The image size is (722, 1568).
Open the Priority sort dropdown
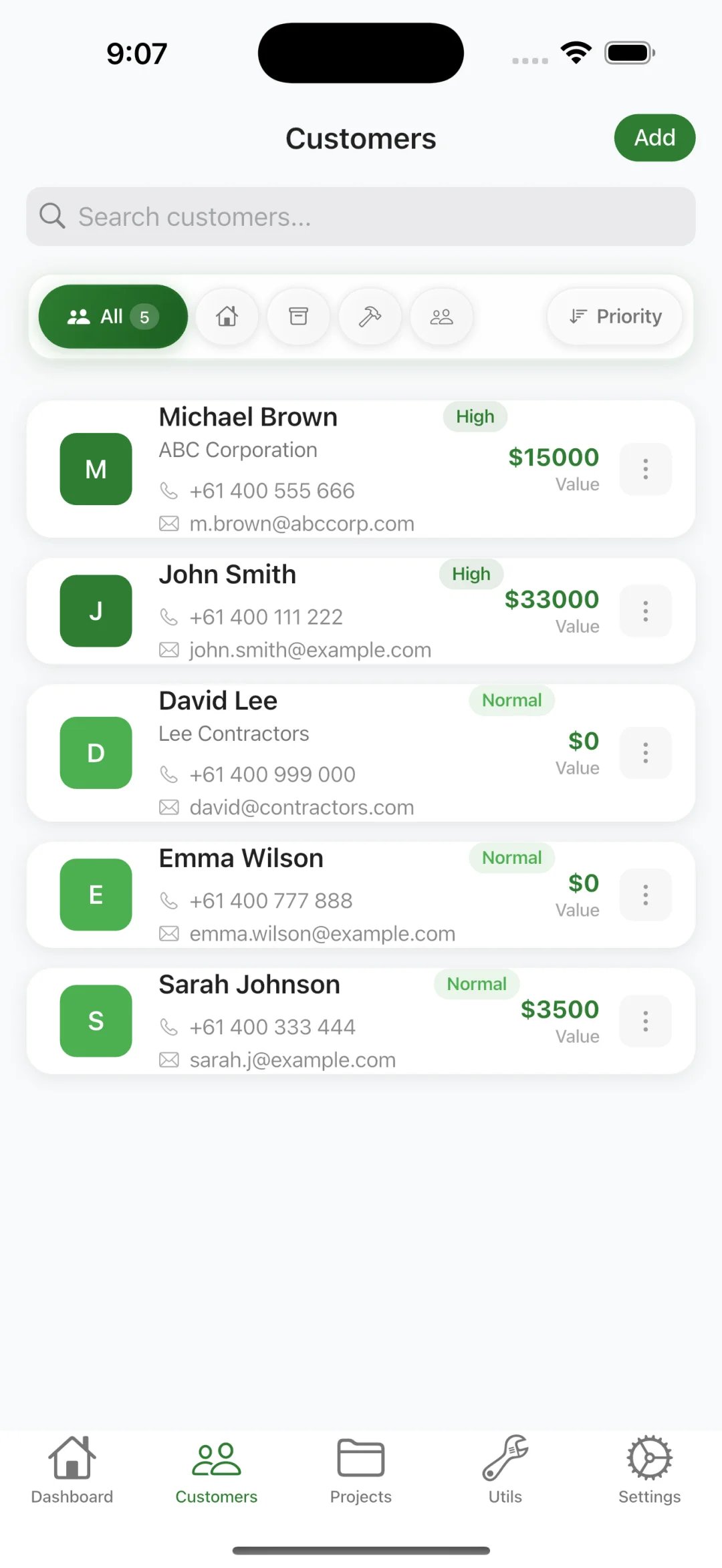point(614,317)
